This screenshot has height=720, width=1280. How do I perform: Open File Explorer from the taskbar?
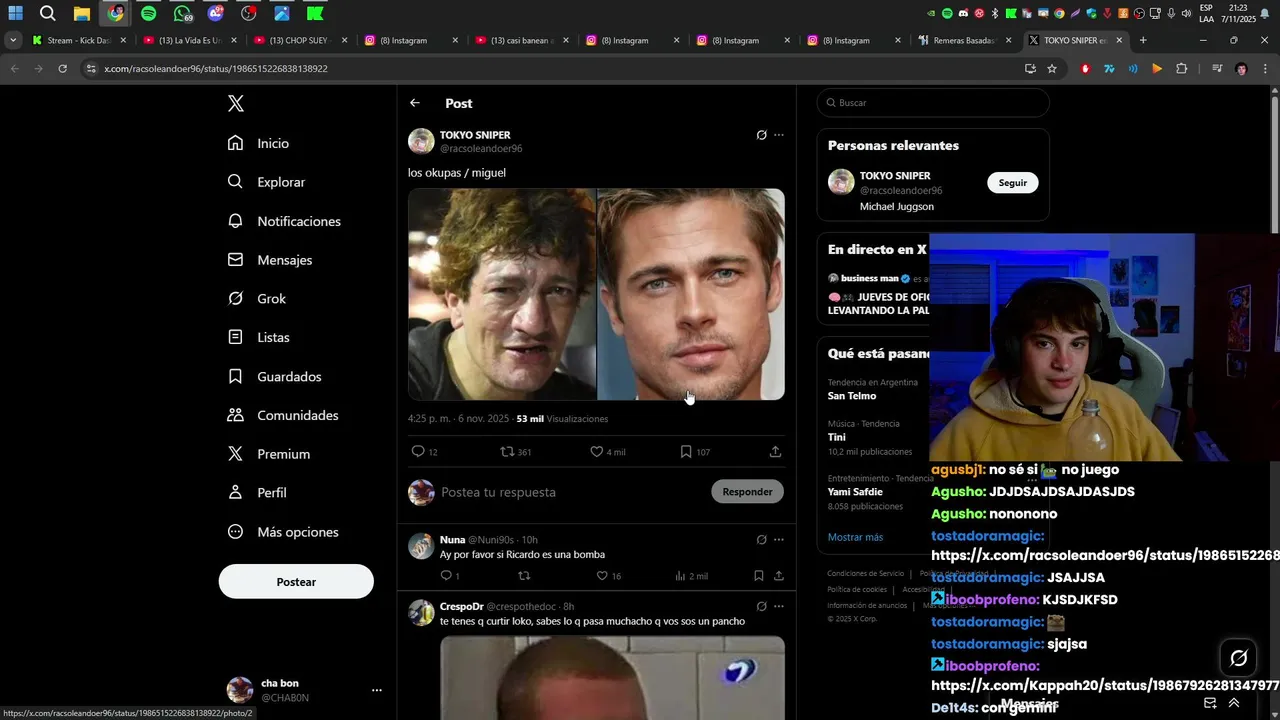tap(82, 13)
